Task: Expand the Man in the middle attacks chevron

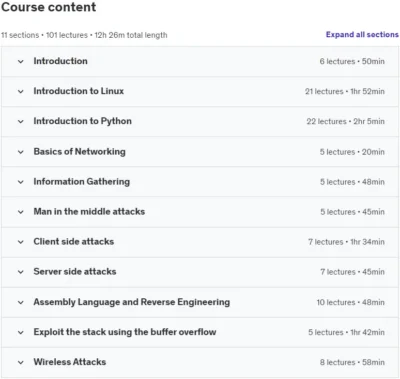Action: tap(21, 212)
